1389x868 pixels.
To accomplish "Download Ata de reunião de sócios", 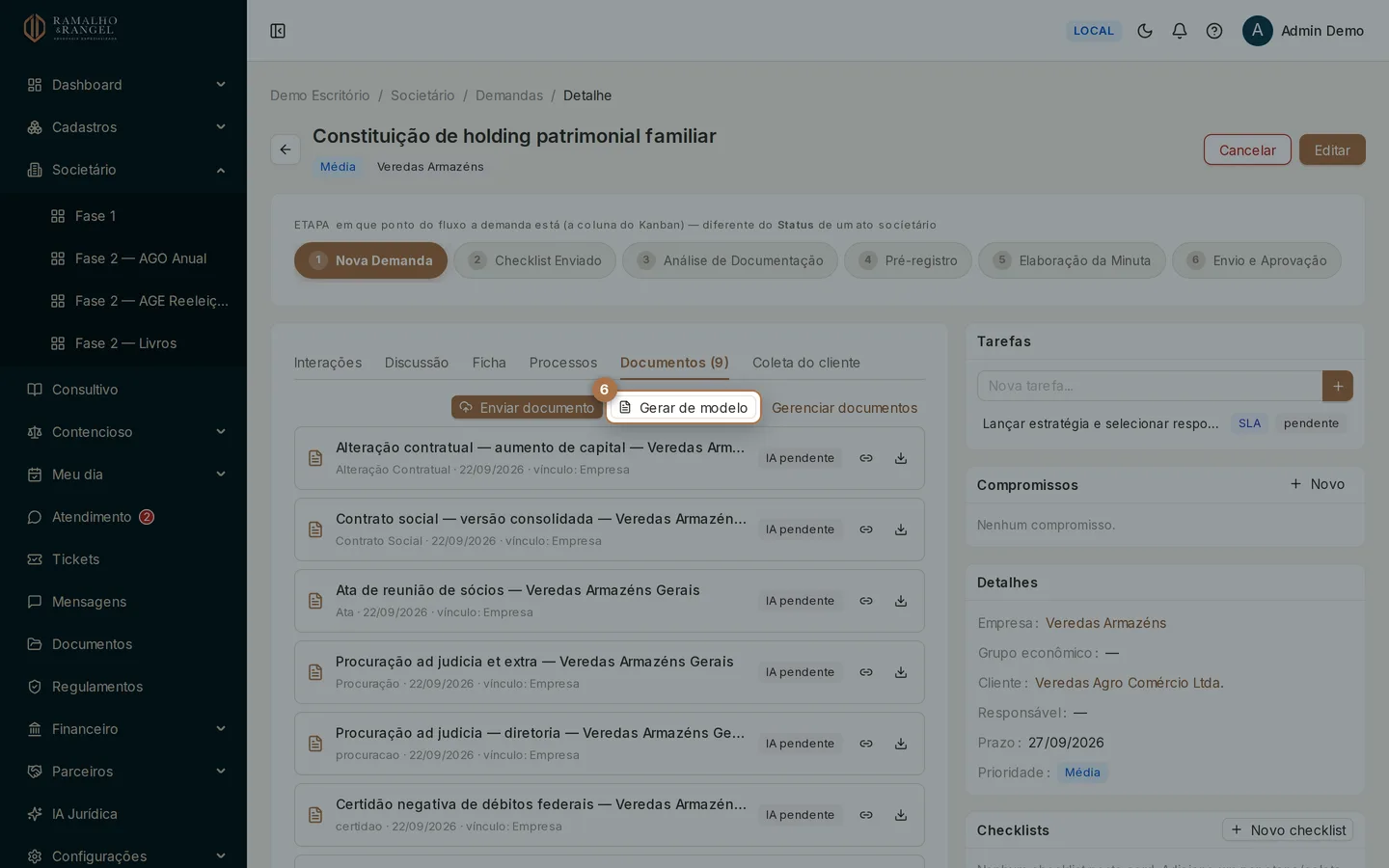I will coord(901,601).
